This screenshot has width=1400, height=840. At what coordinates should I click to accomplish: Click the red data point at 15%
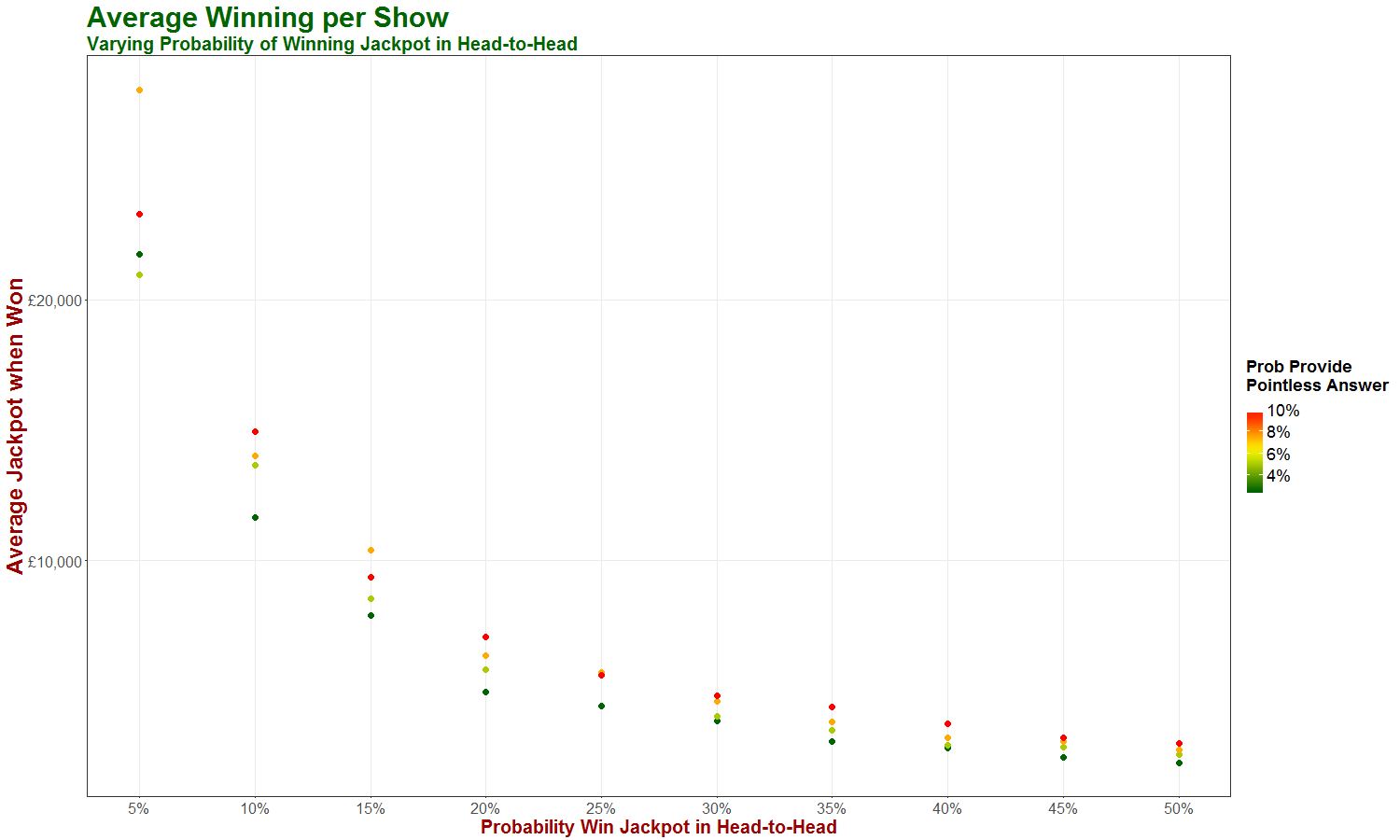tap(371, 578)
